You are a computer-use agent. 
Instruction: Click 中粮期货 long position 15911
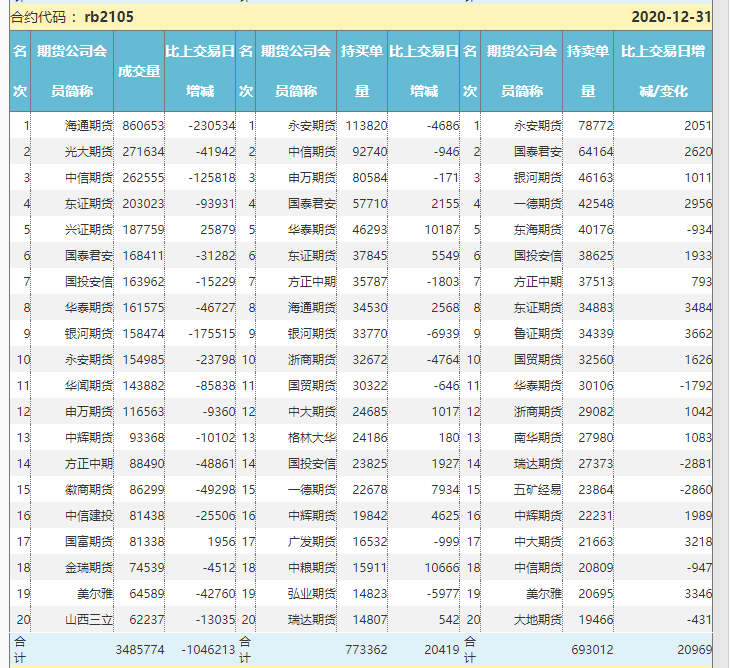click(370, 568)
